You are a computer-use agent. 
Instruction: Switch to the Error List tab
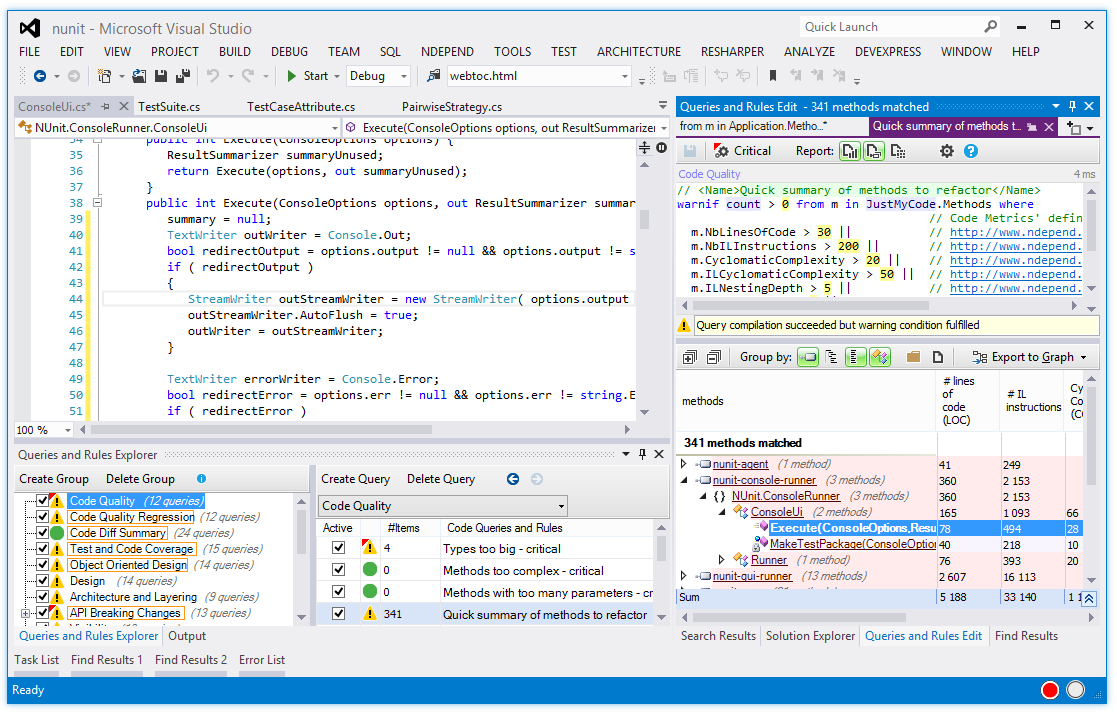(x=261, y=660)
